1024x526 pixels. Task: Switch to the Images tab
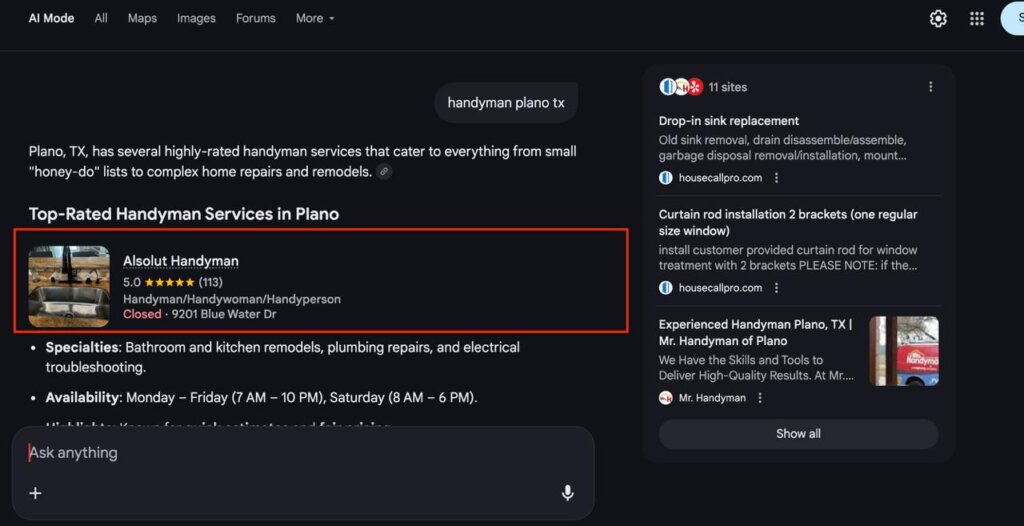tap(196, 18)
